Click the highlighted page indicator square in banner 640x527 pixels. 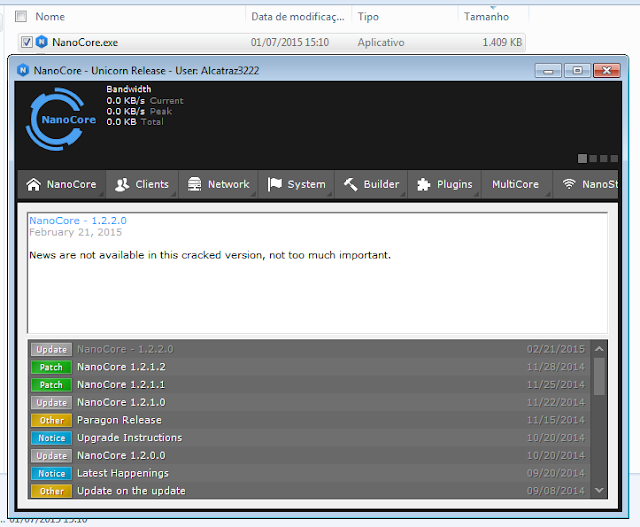(x=582, y=158)
